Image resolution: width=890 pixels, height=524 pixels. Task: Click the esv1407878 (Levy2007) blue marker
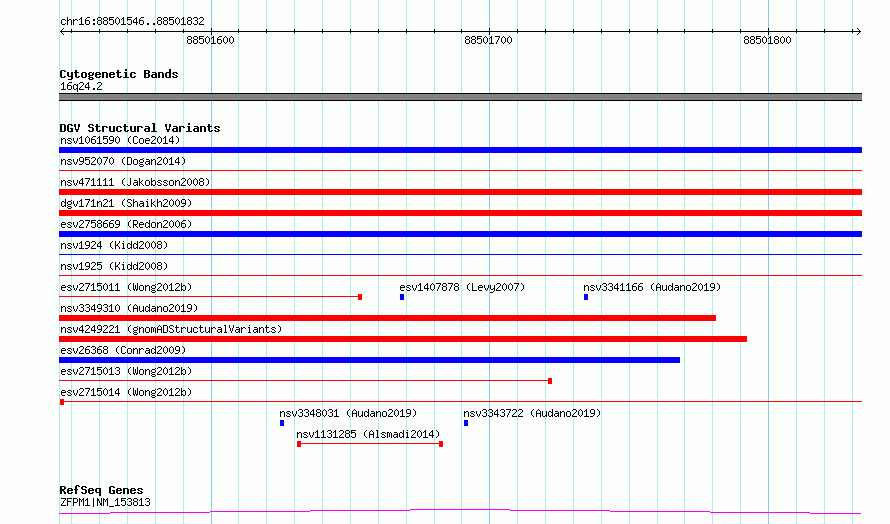click(x=402, y=297)
